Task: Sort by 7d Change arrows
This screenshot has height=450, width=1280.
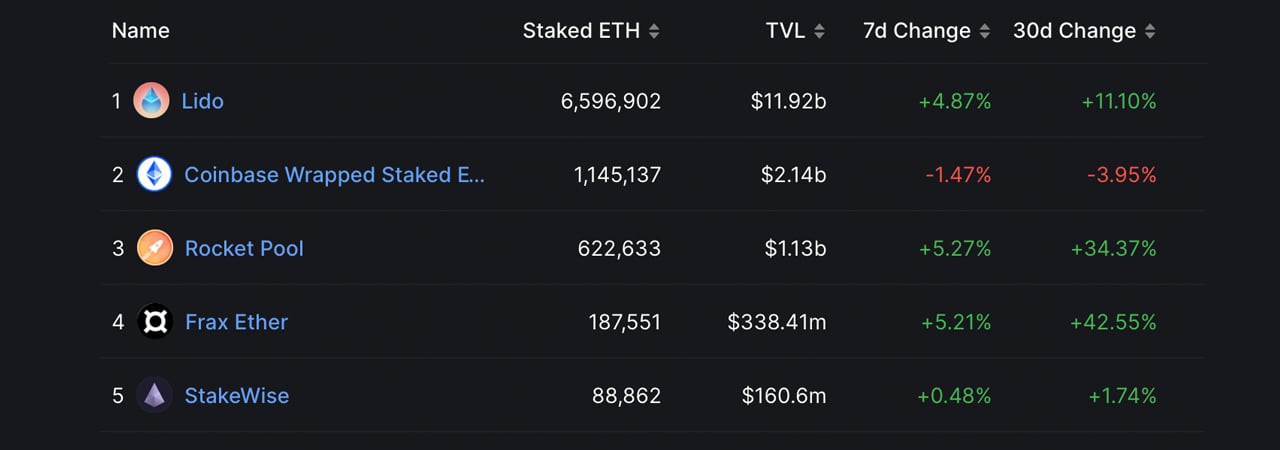Action: click(985, 31)
